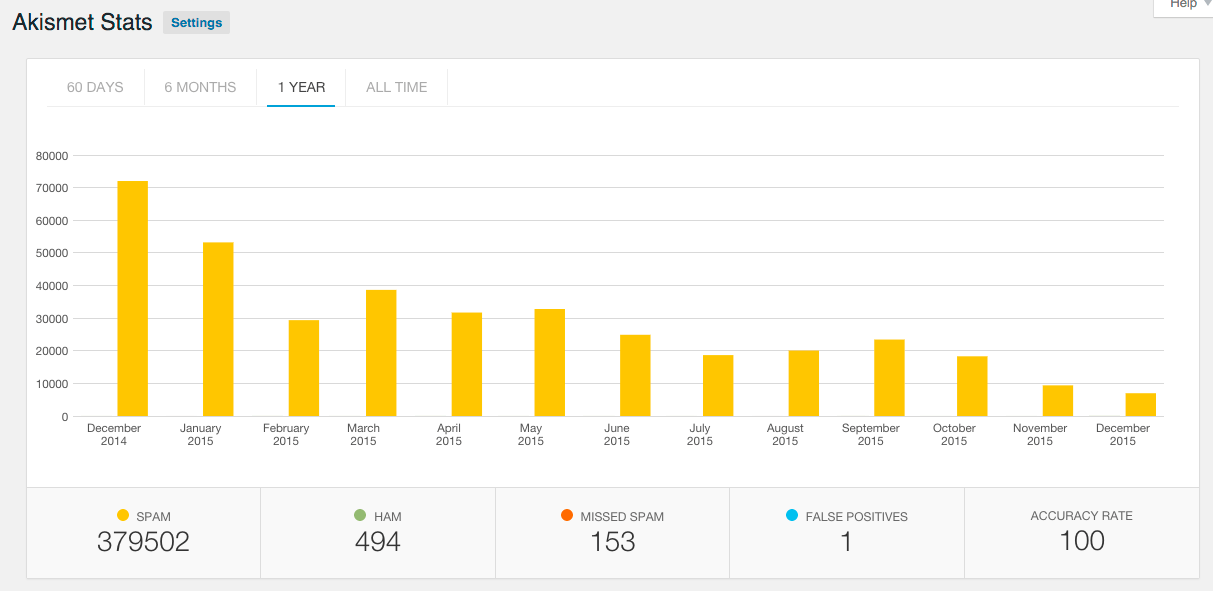Click the yellow Spam legend dot
This screenshot has height=591, width=1213.
(x=123, y=516)
